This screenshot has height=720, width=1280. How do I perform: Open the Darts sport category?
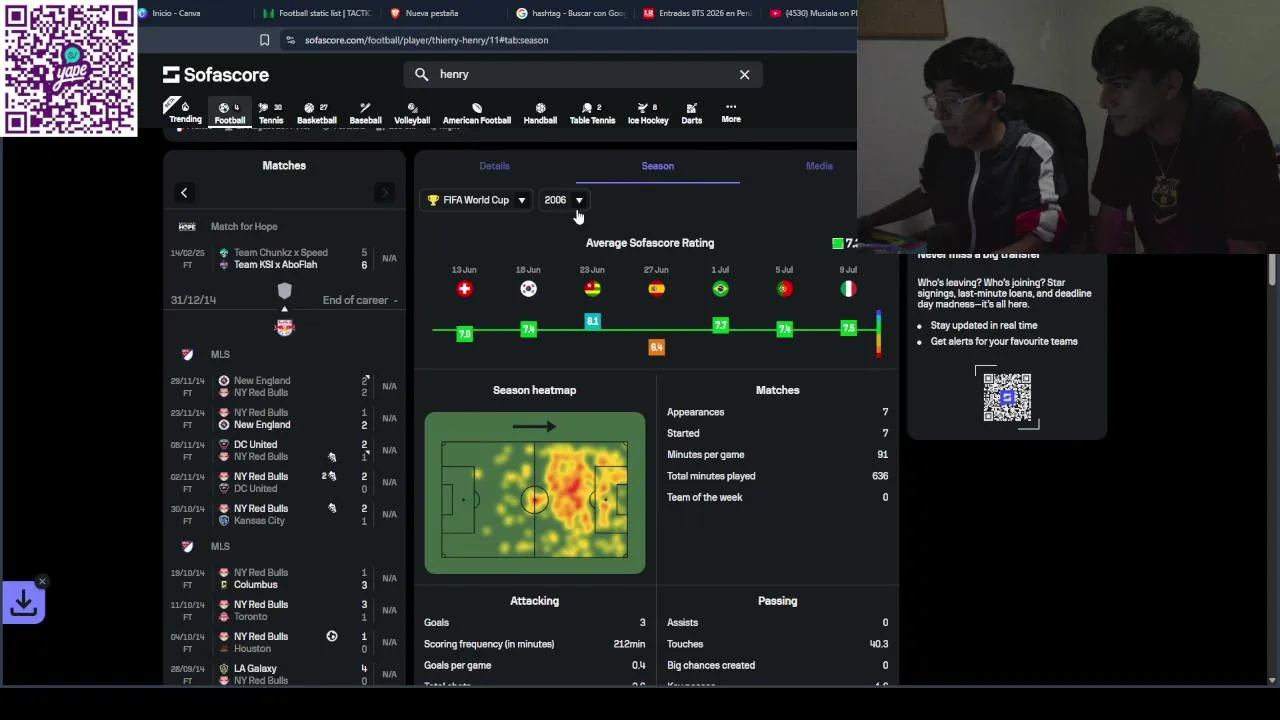pos(691,112)
